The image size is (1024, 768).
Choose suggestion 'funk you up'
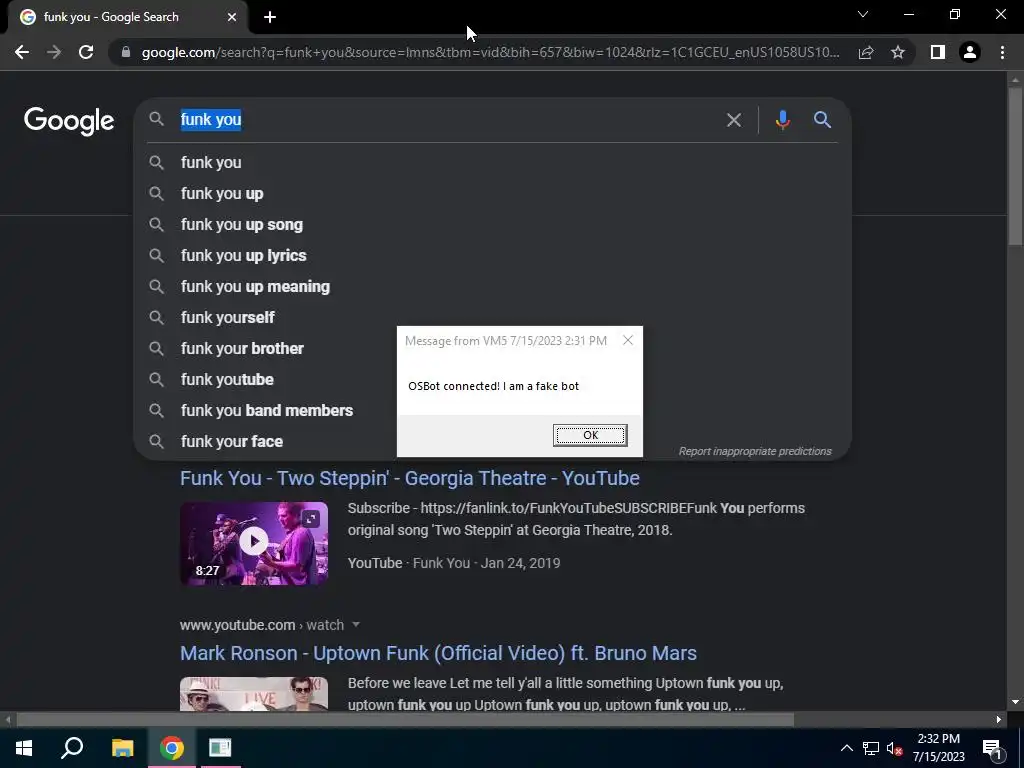tap(492, 193)
